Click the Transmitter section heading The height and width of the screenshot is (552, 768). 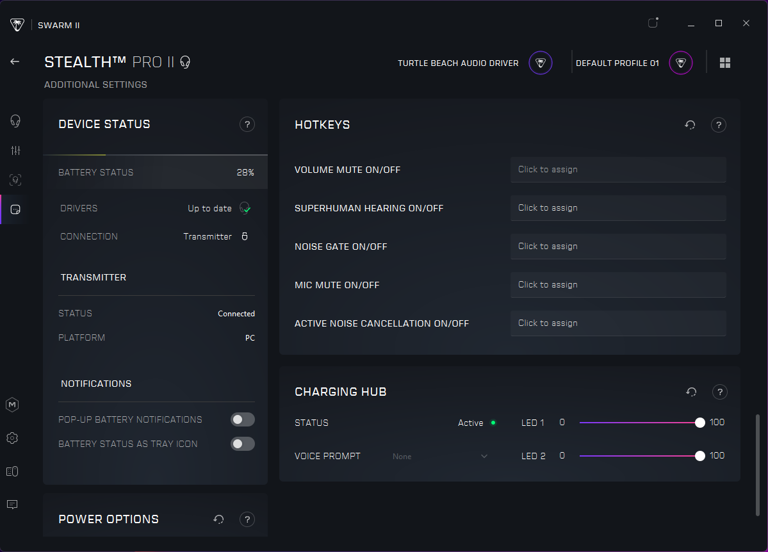tap(94, 277)
